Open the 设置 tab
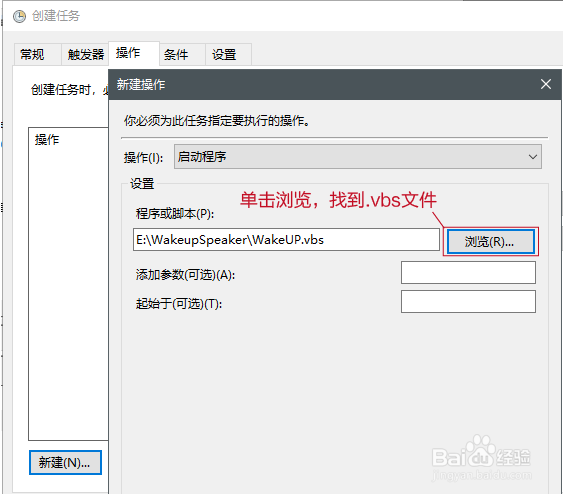The width and height of the screenshot is (563, 495). point(228,55)
